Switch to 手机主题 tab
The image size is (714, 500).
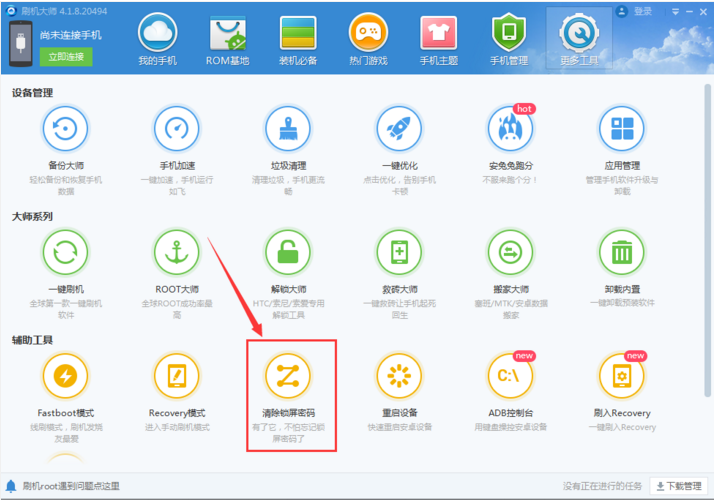[439, 40]
